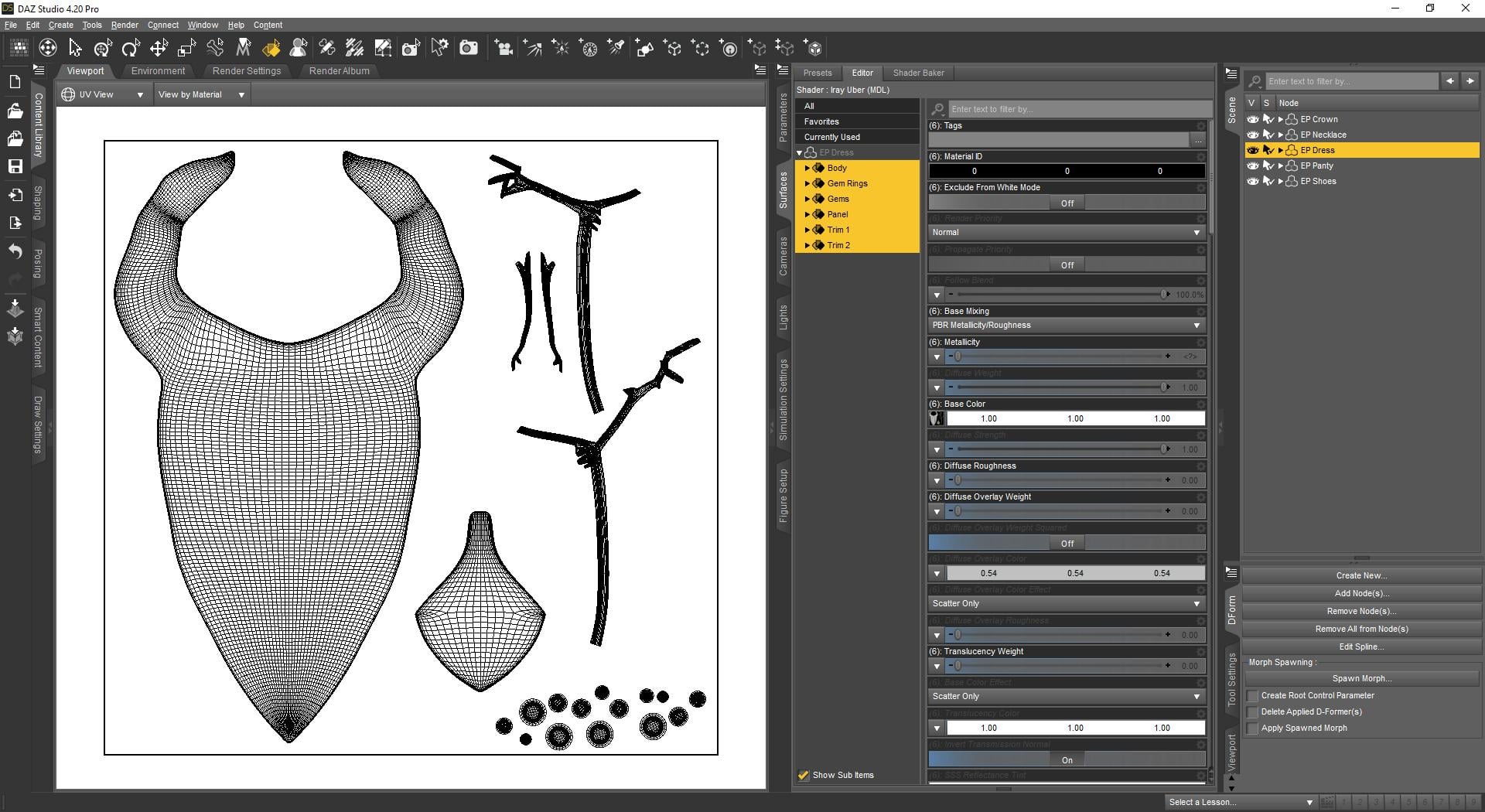Expand the Gem Rings surface item
1485x812 pixels.
coord(807,183)
